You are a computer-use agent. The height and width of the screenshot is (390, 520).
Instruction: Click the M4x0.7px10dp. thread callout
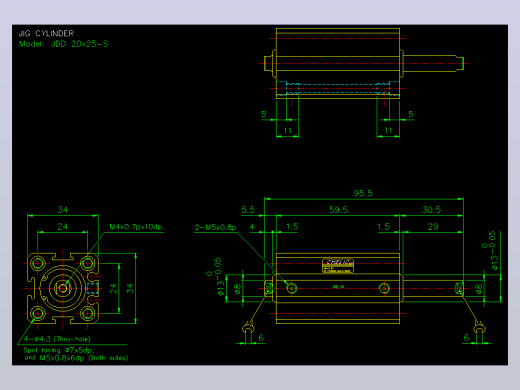[x=137, y=227]
